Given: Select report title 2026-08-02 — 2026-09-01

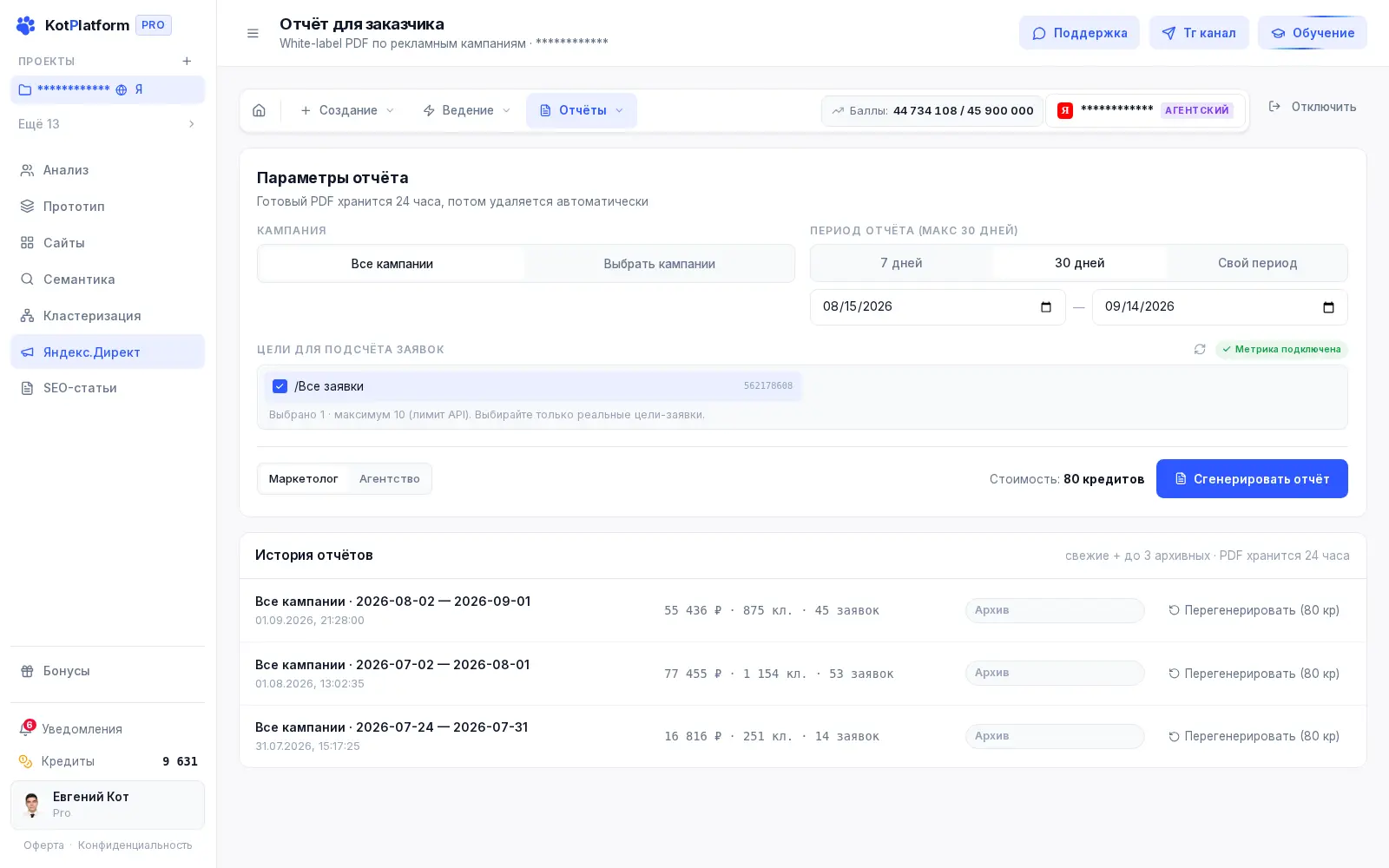Looking at the screenshot, I should coord(392,602).
